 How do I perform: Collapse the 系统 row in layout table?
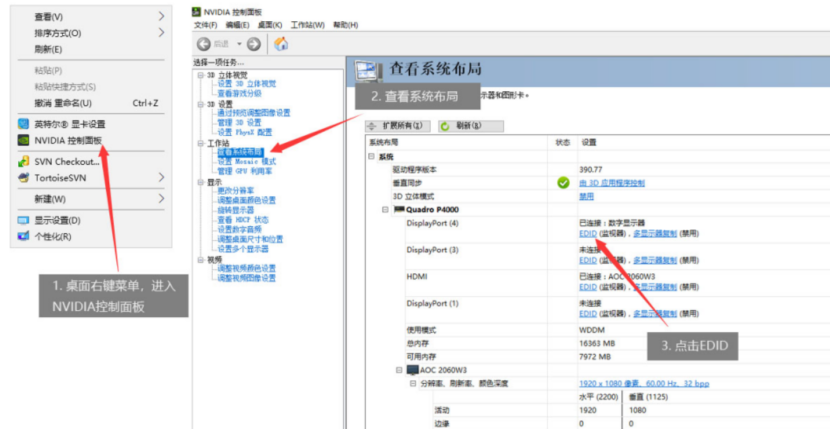tap(372, 157)
